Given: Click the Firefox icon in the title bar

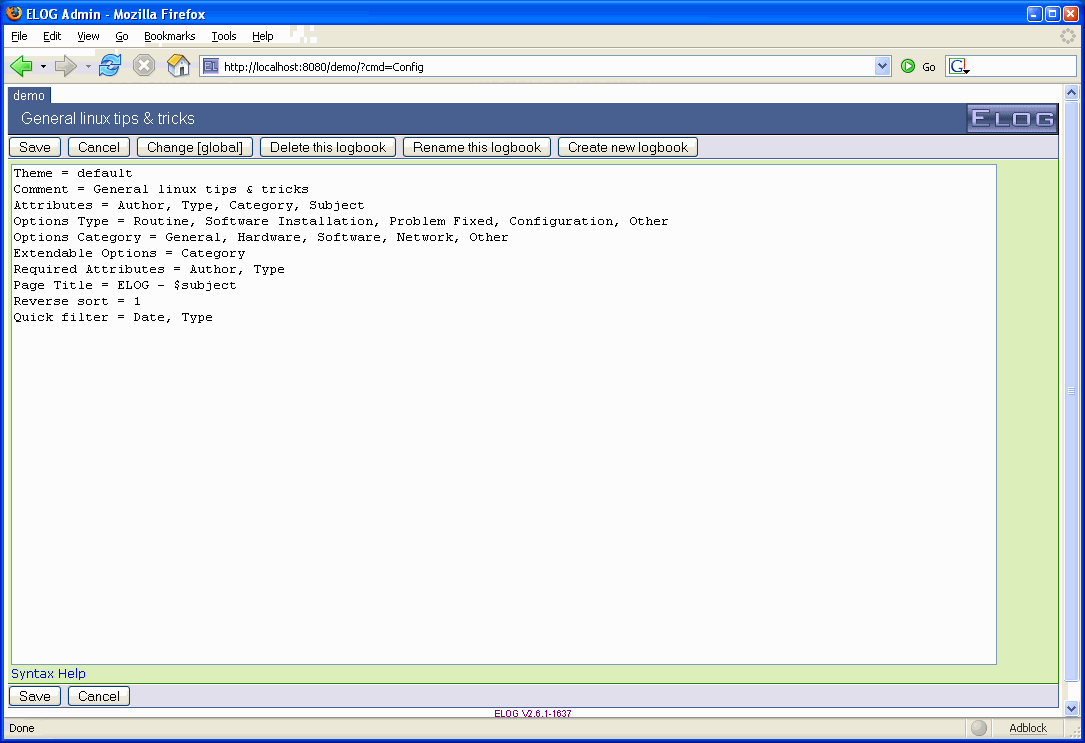Looking at the screenshot, I should (x=14, y=13).
